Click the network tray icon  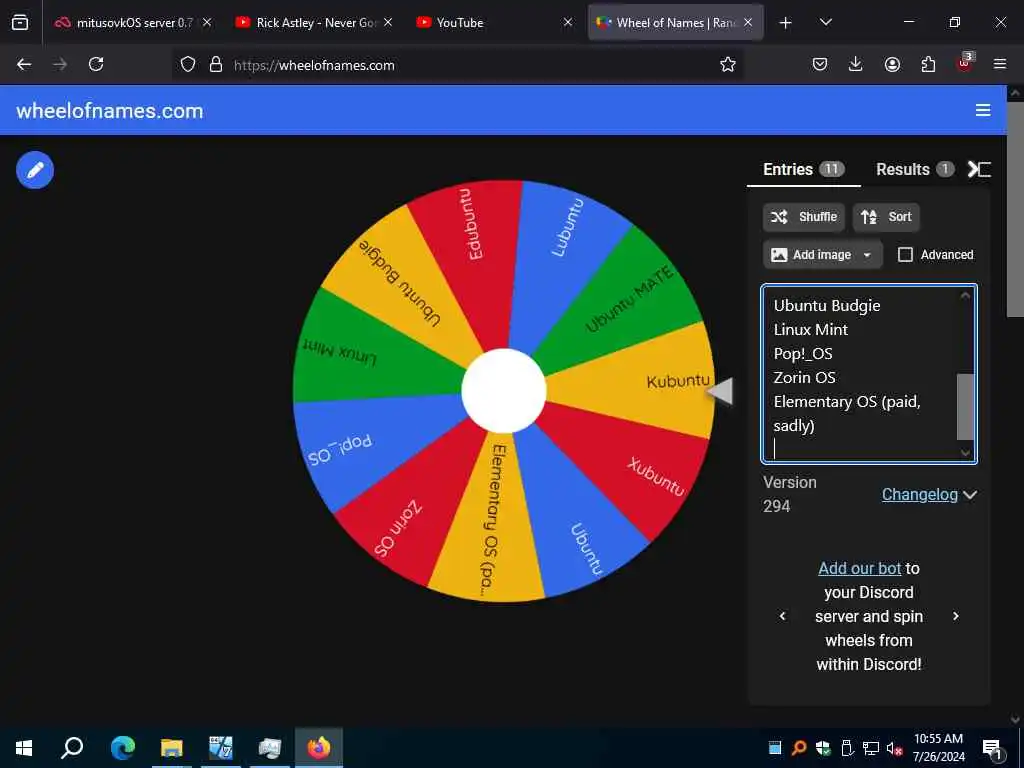871,748
